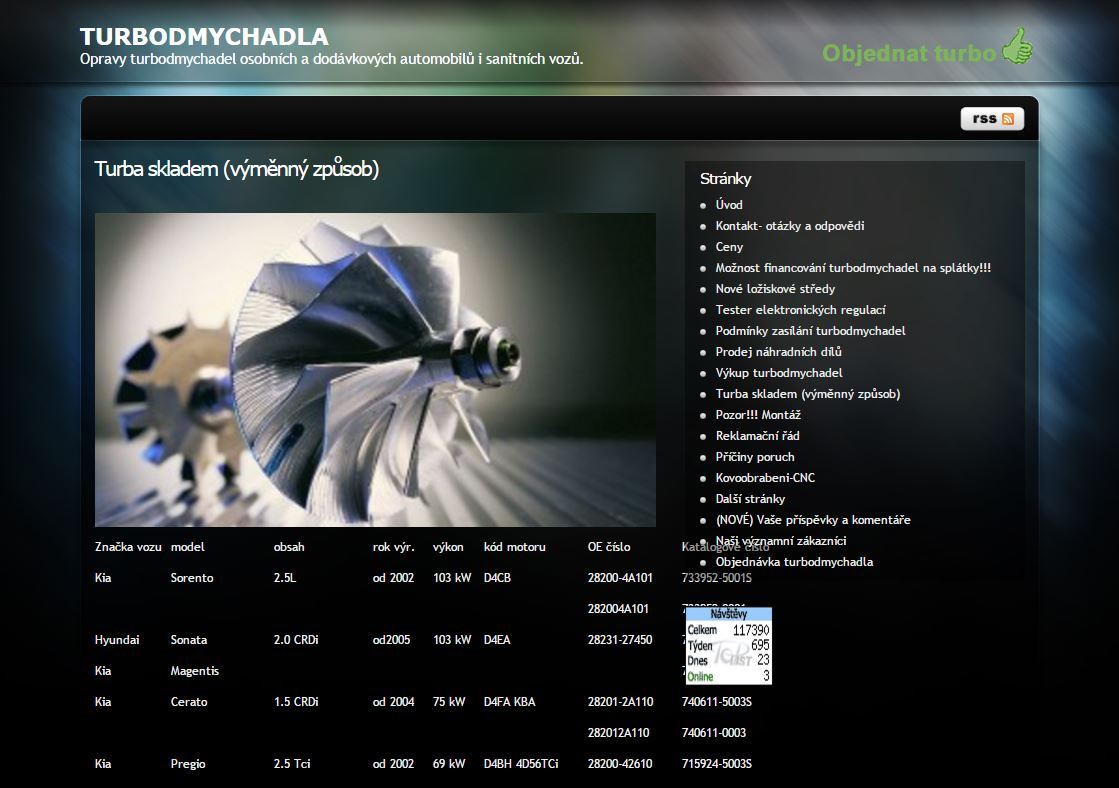1119x788 pixels.
Task: Click OE number 282004A101
Action: (618, 609)
